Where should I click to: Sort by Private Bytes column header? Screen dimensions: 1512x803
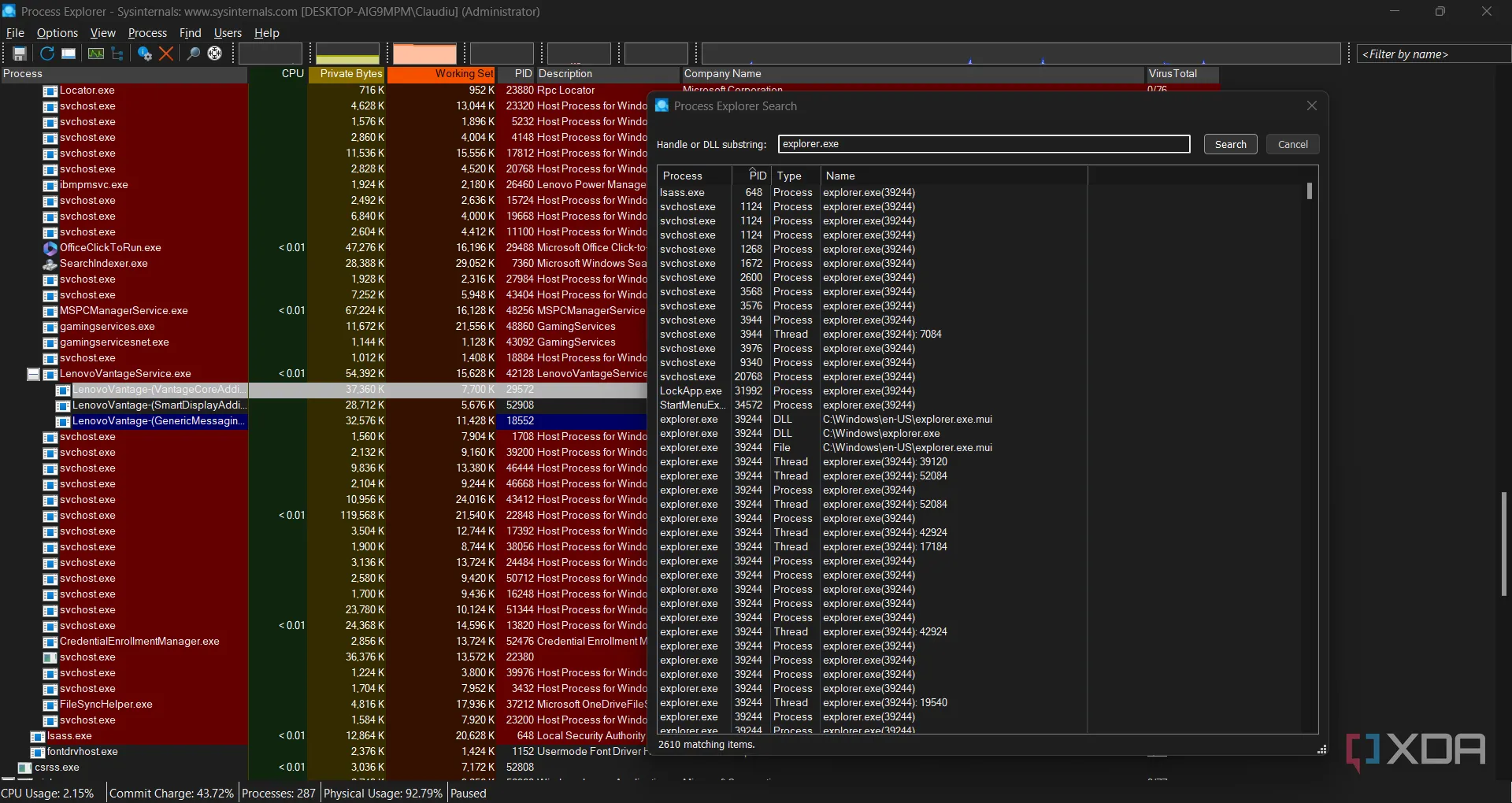(x=347, y=74)
